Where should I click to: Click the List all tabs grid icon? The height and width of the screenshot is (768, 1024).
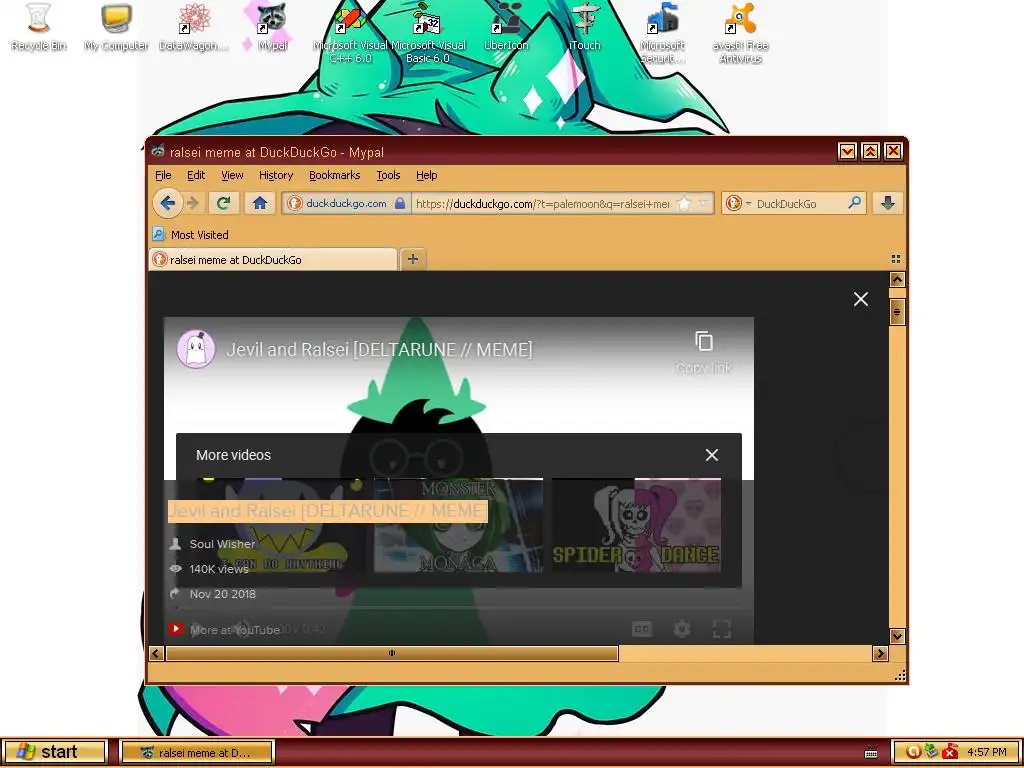click(896, 259)
